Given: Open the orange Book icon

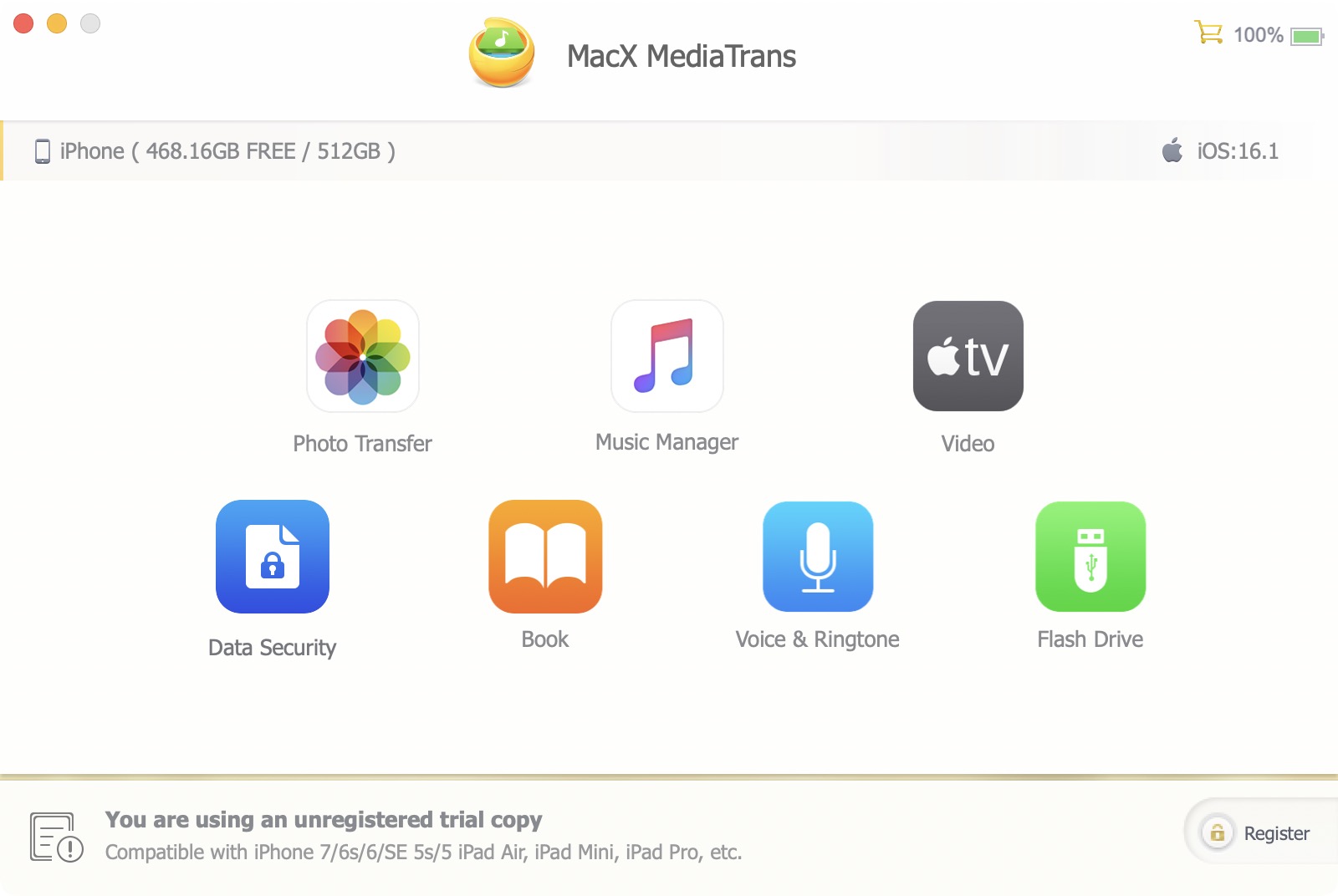Looking at the screenshot, I should pos(545,557).
